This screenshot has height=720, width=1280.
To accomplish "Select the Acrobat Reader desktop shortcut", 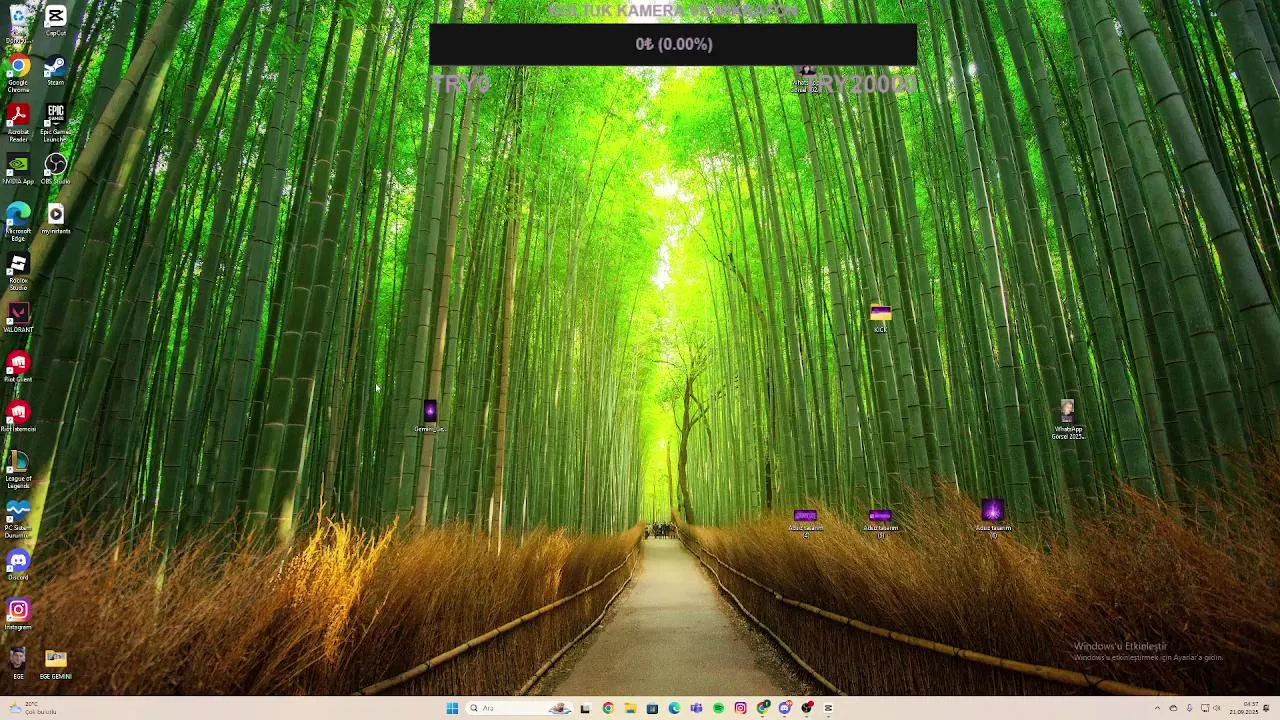I will 18,123.
